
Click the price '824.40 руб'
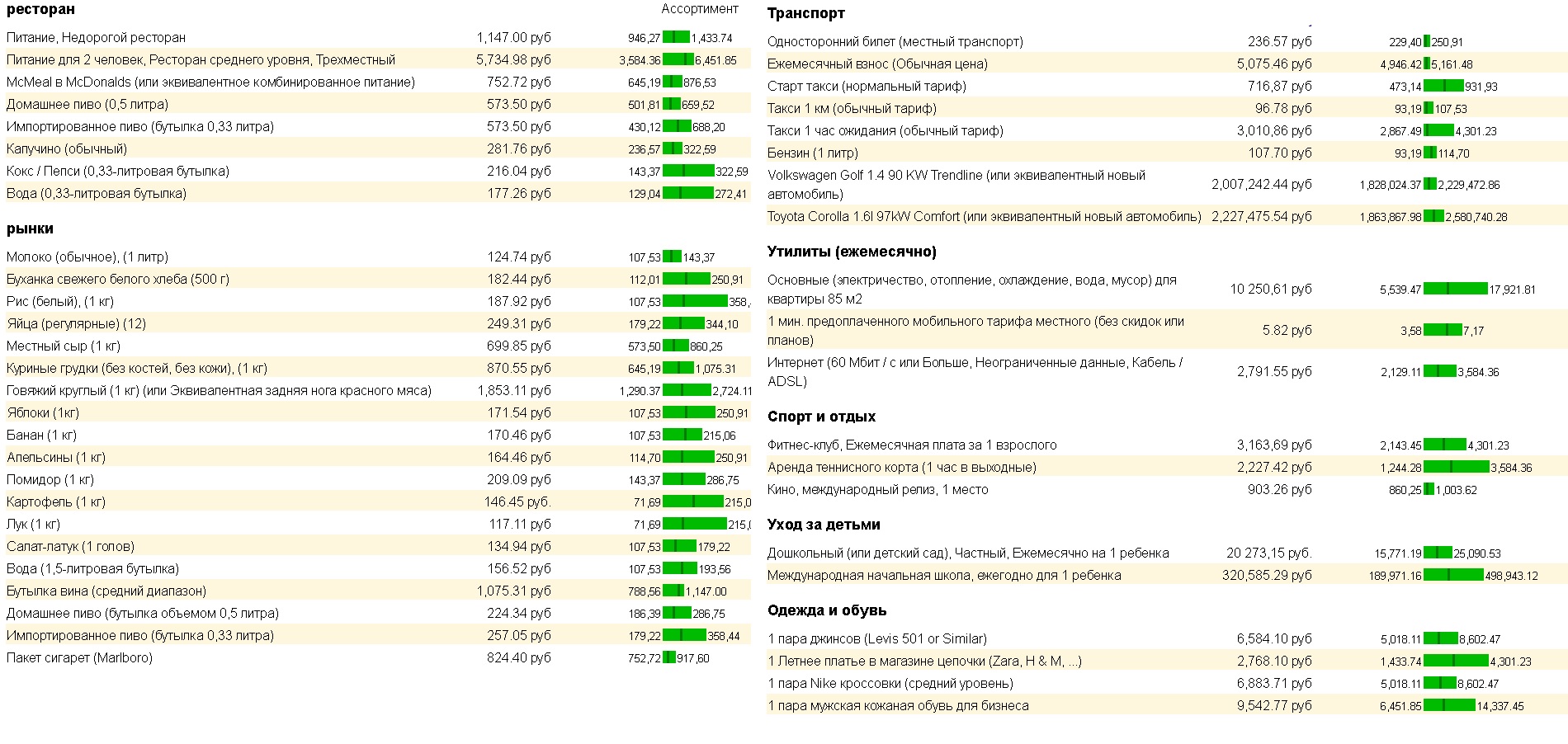518,658
